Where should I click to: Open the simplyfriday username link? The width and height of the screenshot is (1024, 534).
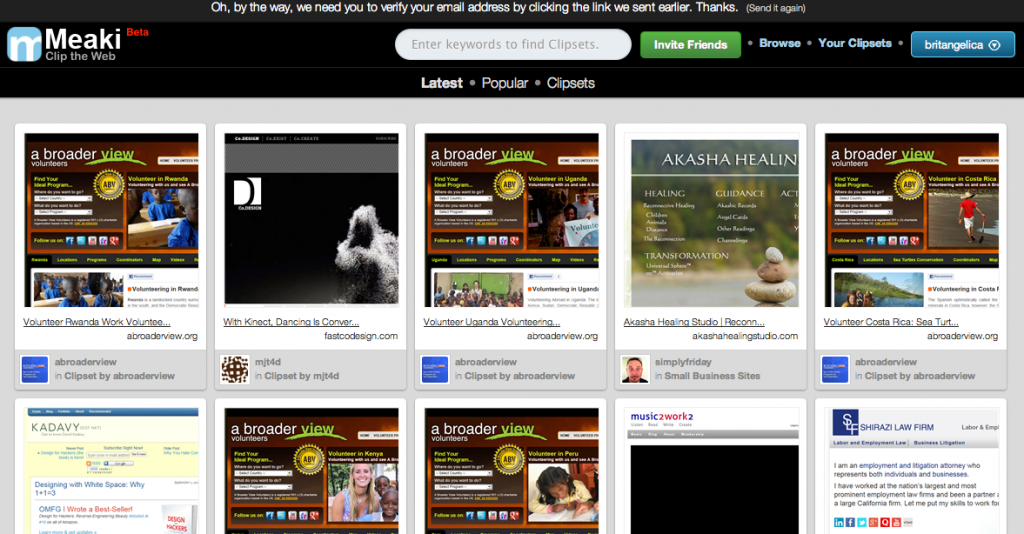click(683, 362)
